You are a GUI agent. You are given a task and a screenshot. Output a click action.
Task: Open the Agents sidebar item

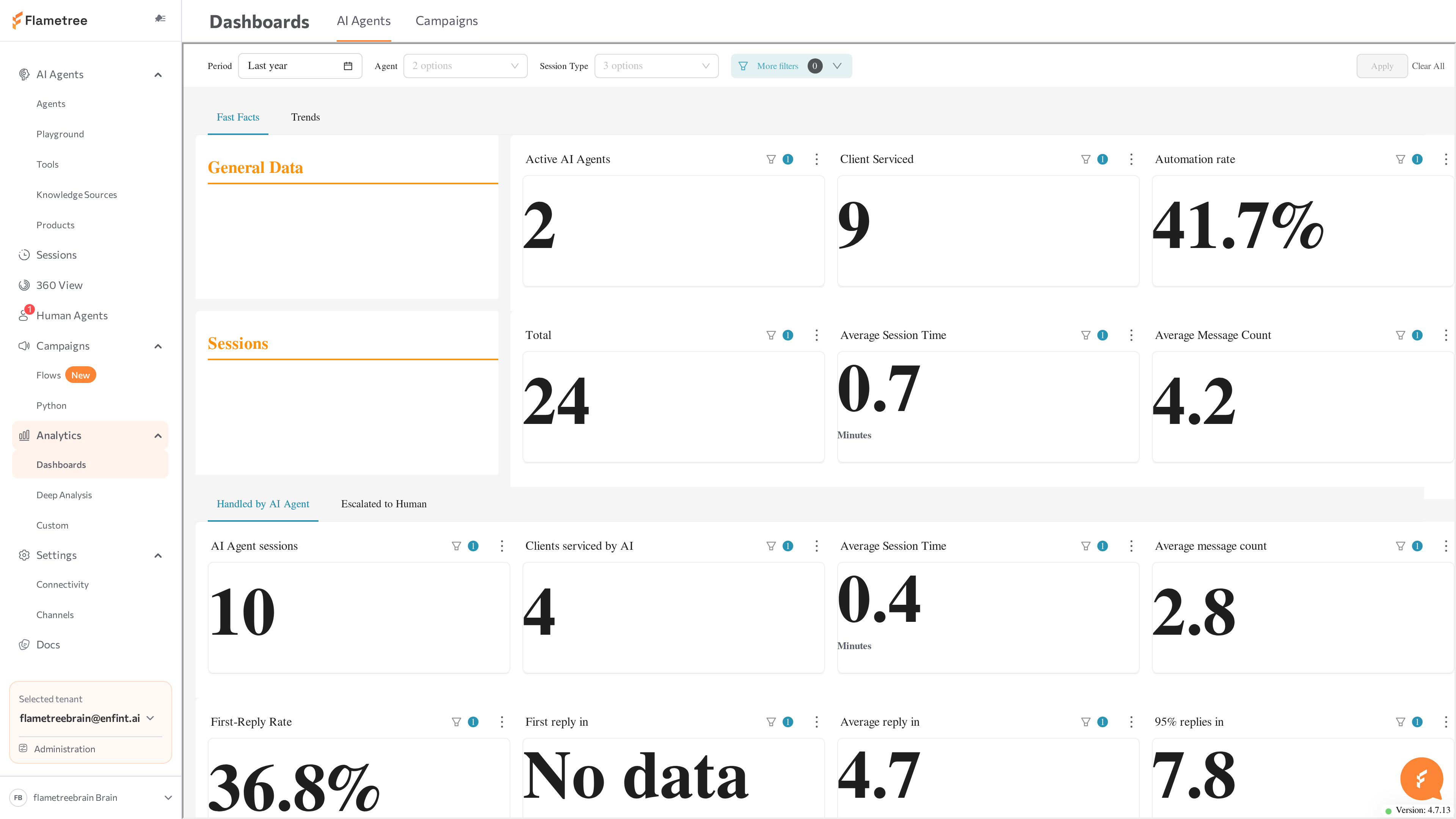50,104
